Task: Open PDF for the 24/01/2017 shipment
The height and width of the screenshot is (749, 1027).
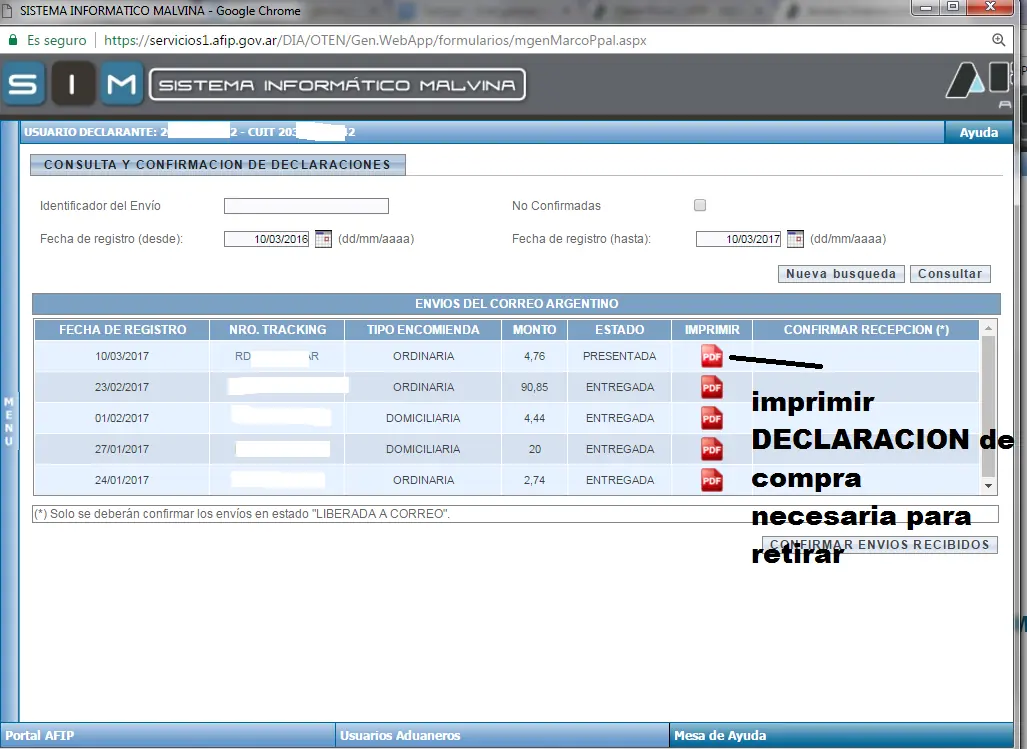Action: click(x=712, y=480)
